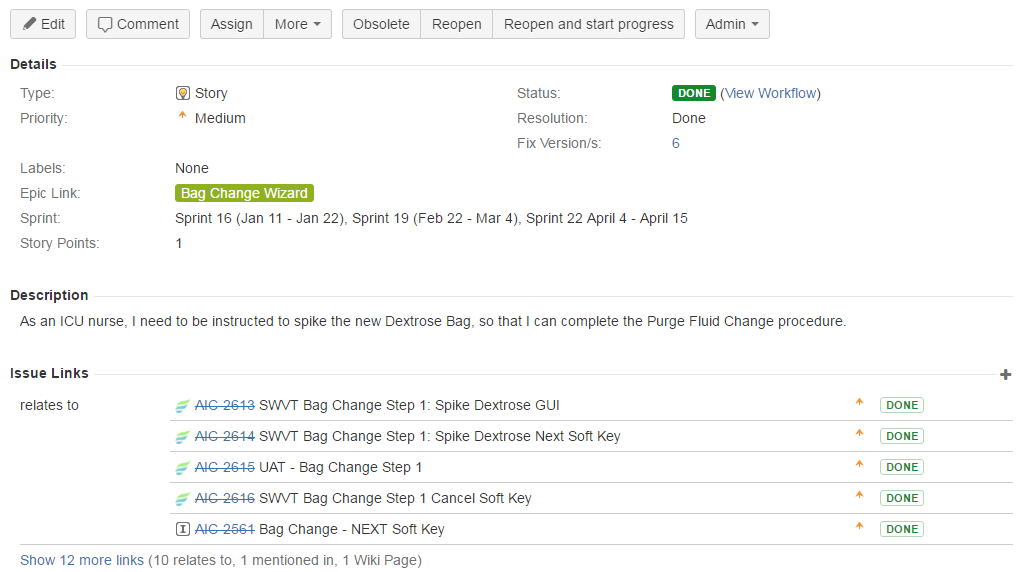Open the More dropdown menu
Viewport: 1023px width, 572px height.
point(298,24)
